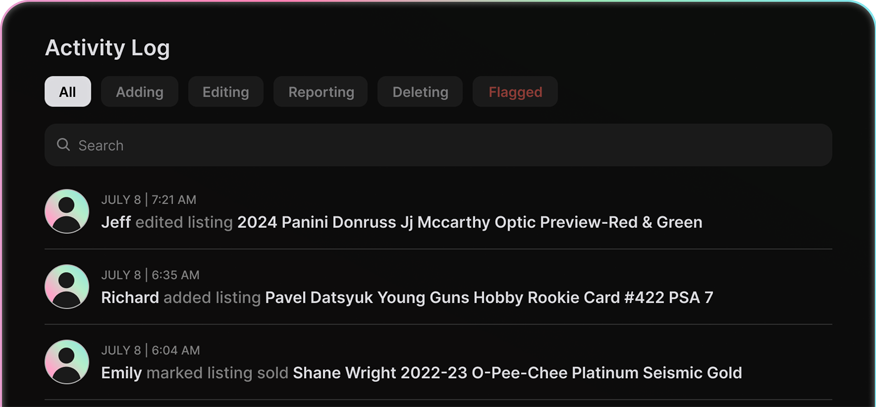Screen dimensions: 876x407
Task: Click Richard's avatar icon
Action: point(67,287)
